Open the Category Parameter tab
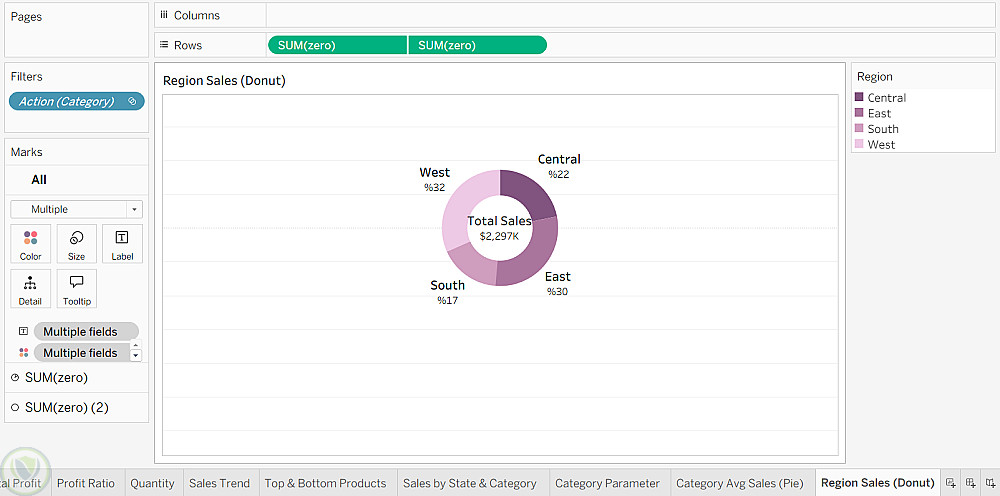Screen dimensions: 1000x496 click(607, 483)
